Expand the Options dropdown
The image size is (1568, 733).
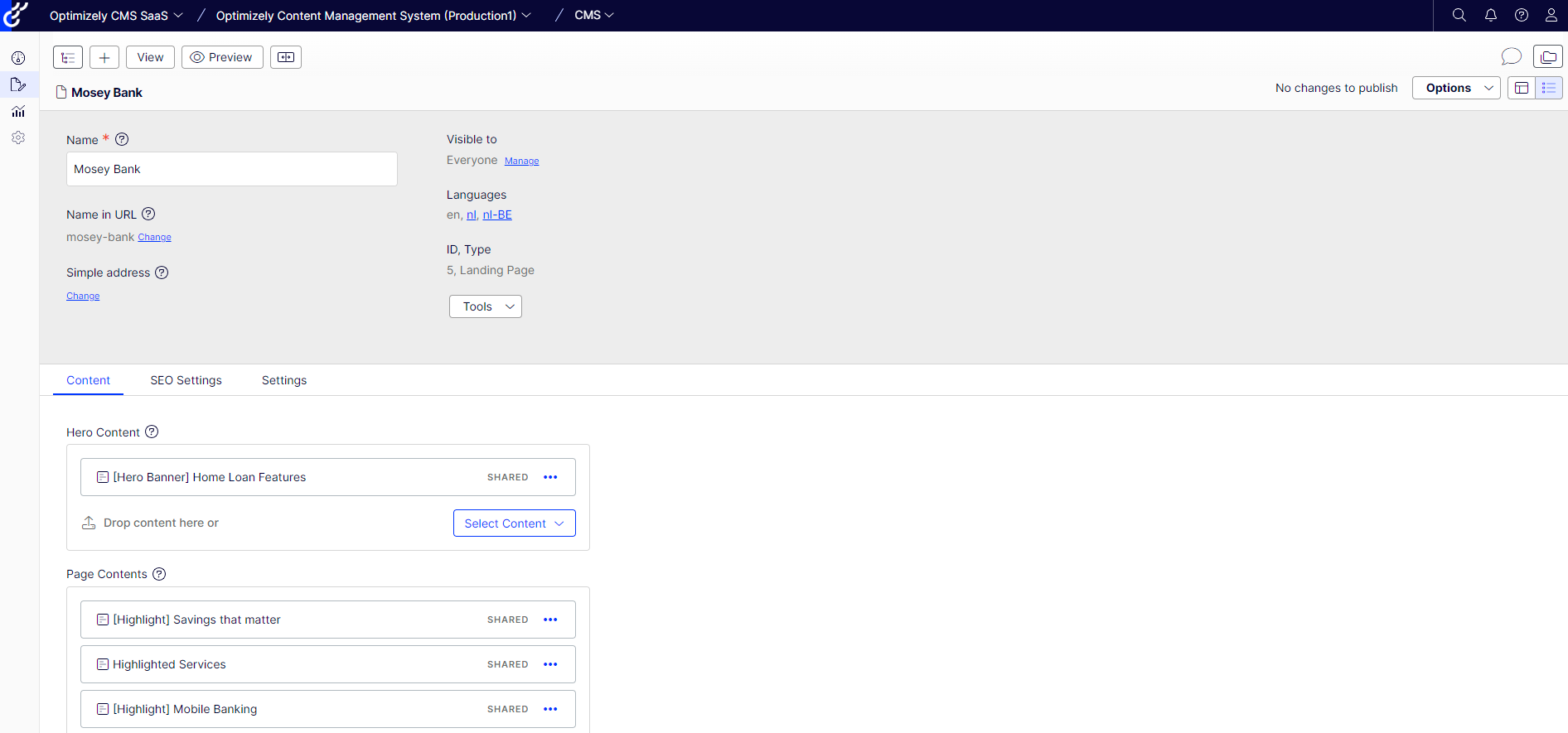coord(1456,88)
